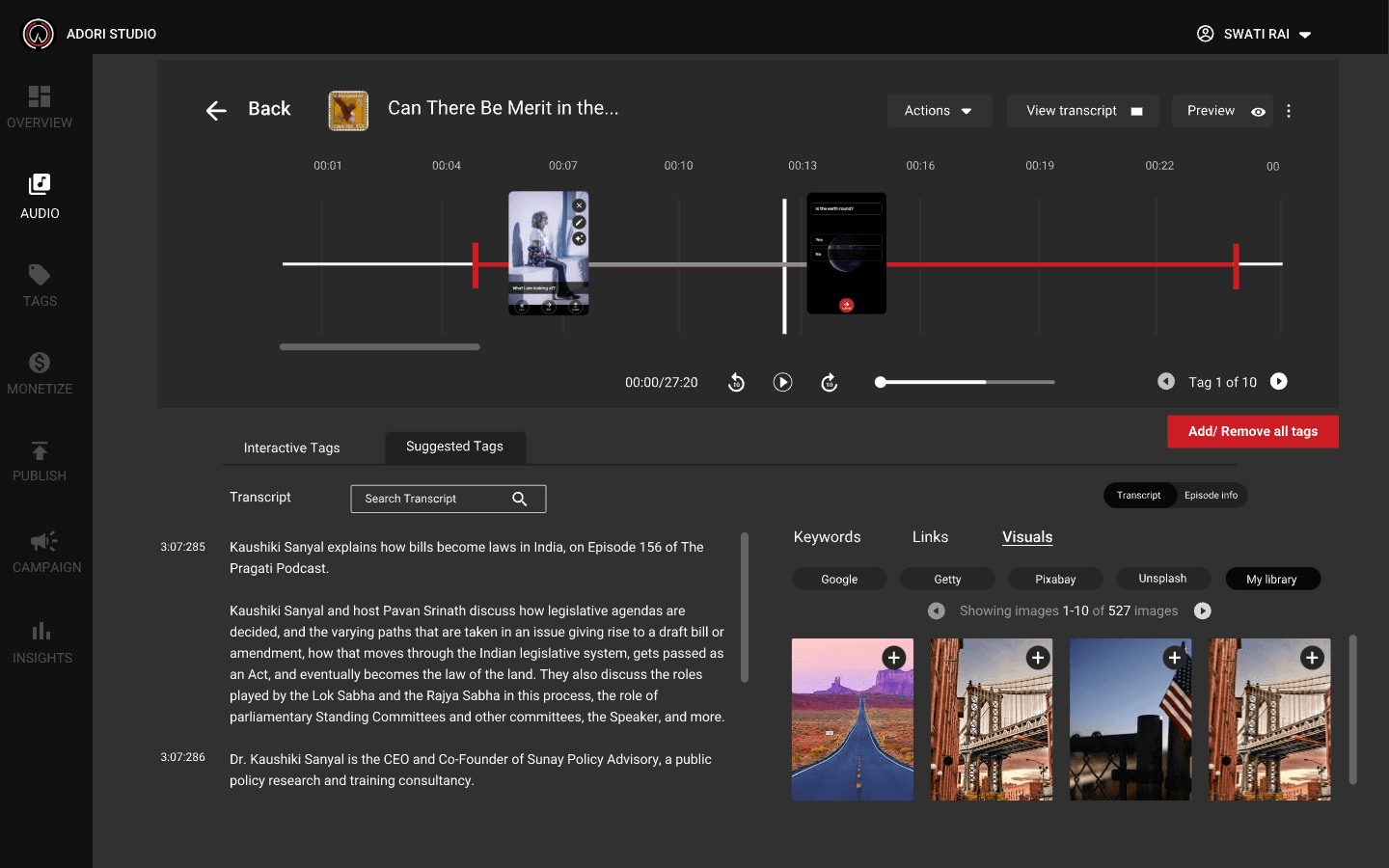Viewport: 1389px width, 868px height.
Task: Go to the Publish sidebar section
Action: pos(40,461)
